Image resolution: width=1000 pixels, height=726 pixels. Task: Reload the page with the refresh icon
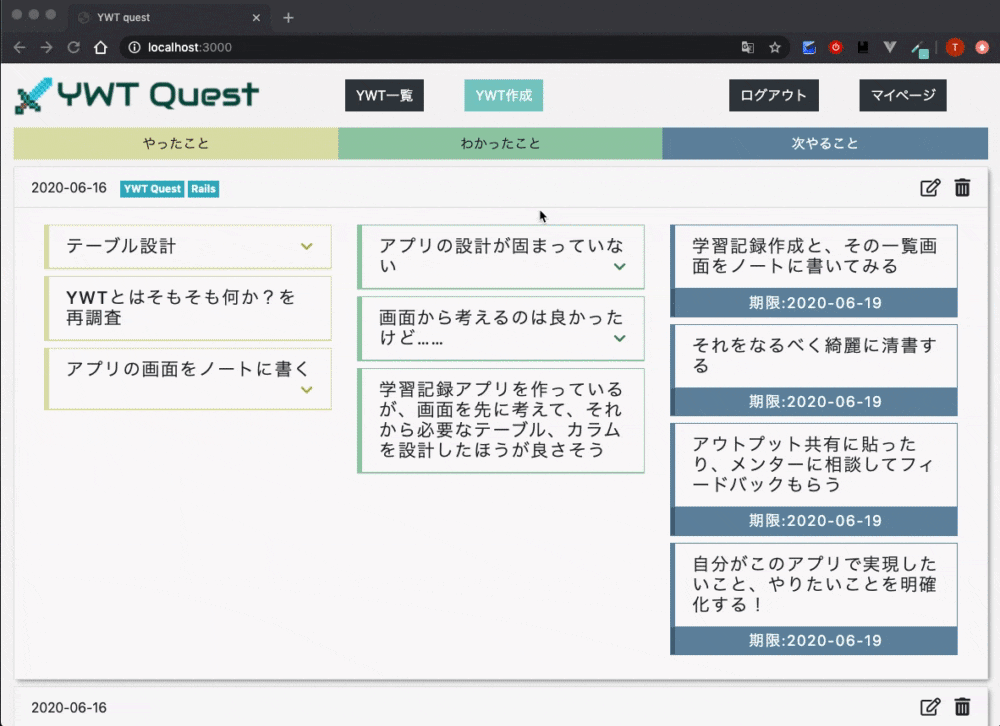[73, 47]
